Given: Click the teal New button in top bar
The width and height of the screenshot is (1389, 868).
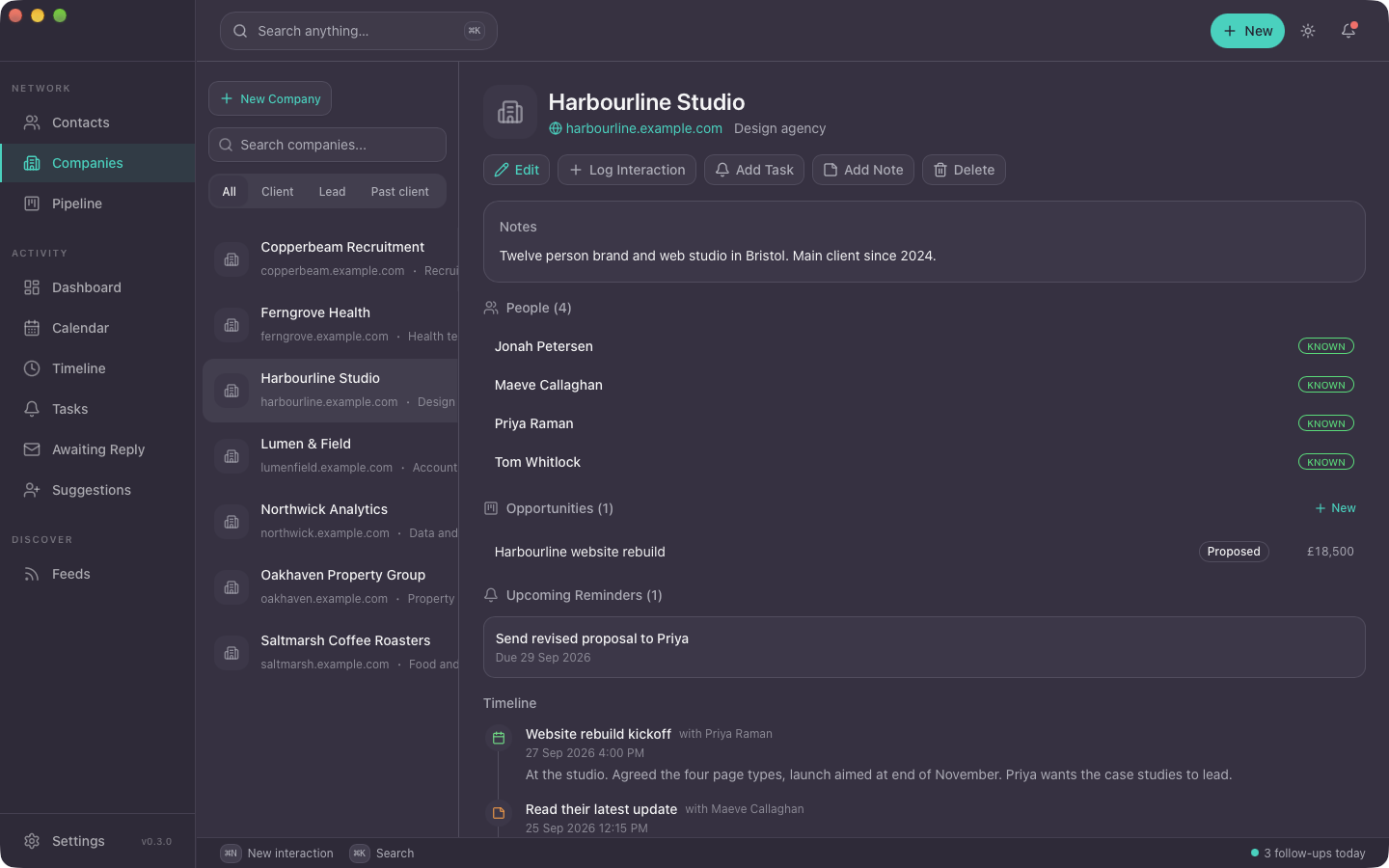Looking at the screenshot, I should click(1247, 31).
